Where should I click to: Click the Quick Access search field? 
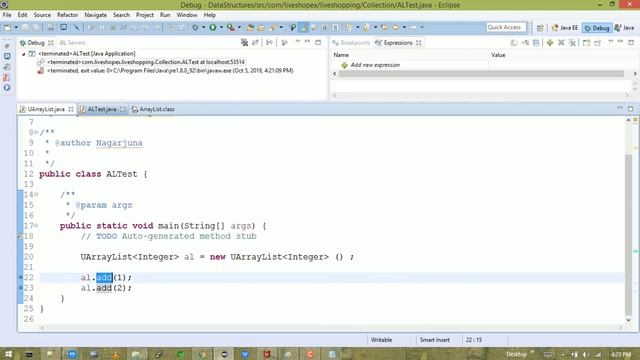pyautogui.click(x=506, y=27)
